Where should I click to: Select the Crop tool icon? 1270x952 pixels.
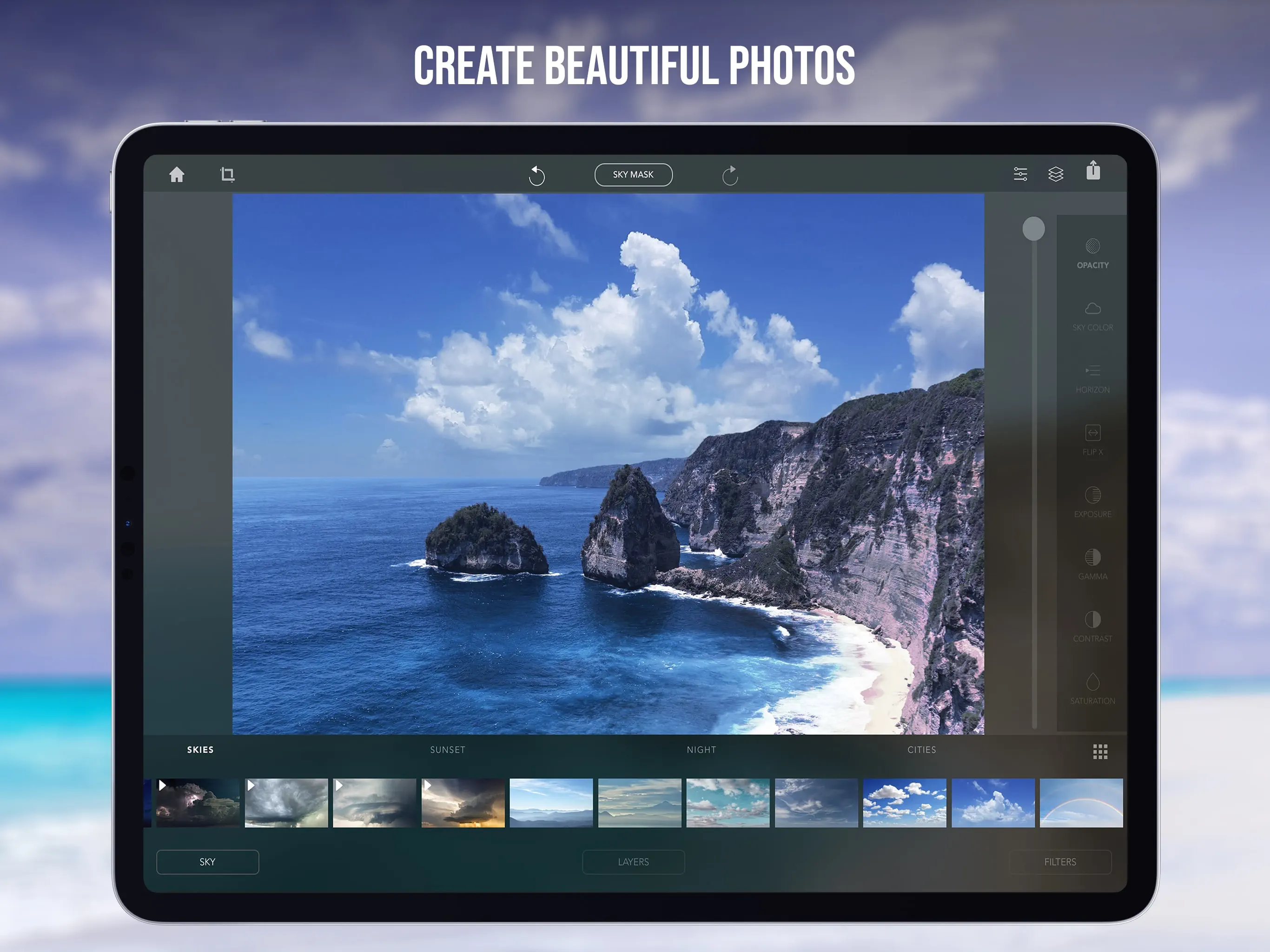[227, 175]
